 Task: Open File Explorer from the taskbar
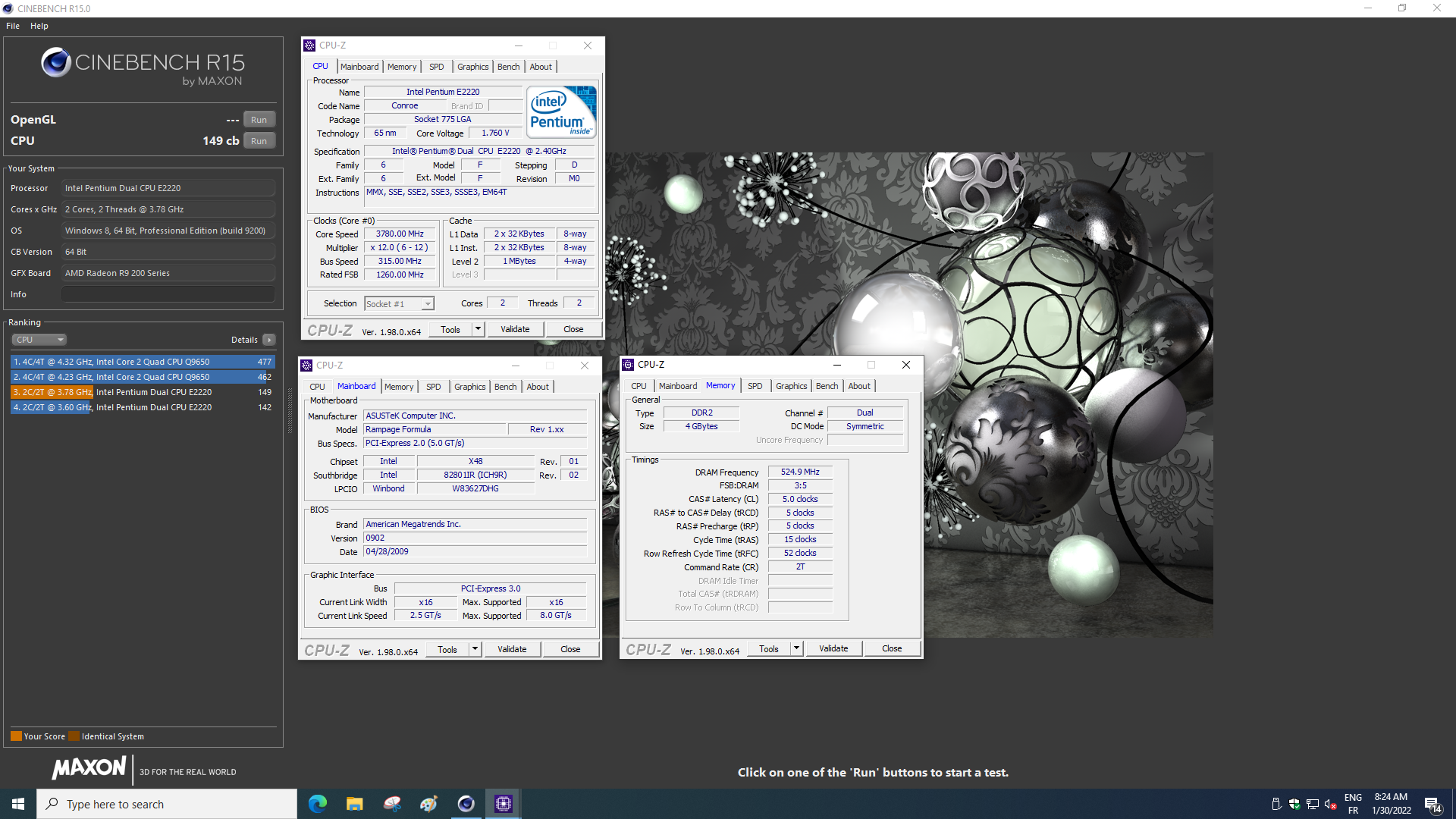[x=355, y=804]
